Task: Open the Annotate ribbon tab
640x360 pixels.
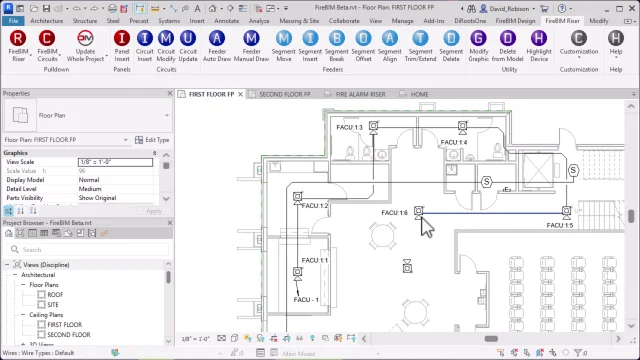Action: click(227, 21)
